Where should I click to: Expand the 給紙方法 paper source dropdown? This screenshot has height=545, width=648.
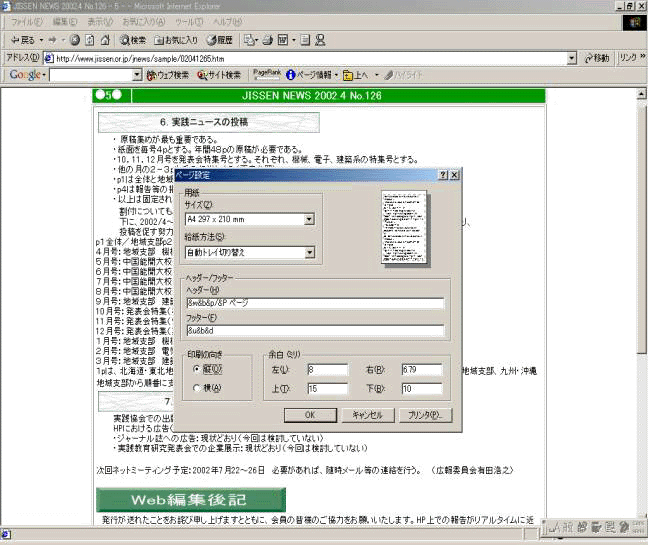pyautogui.click(x=309, y=253)
